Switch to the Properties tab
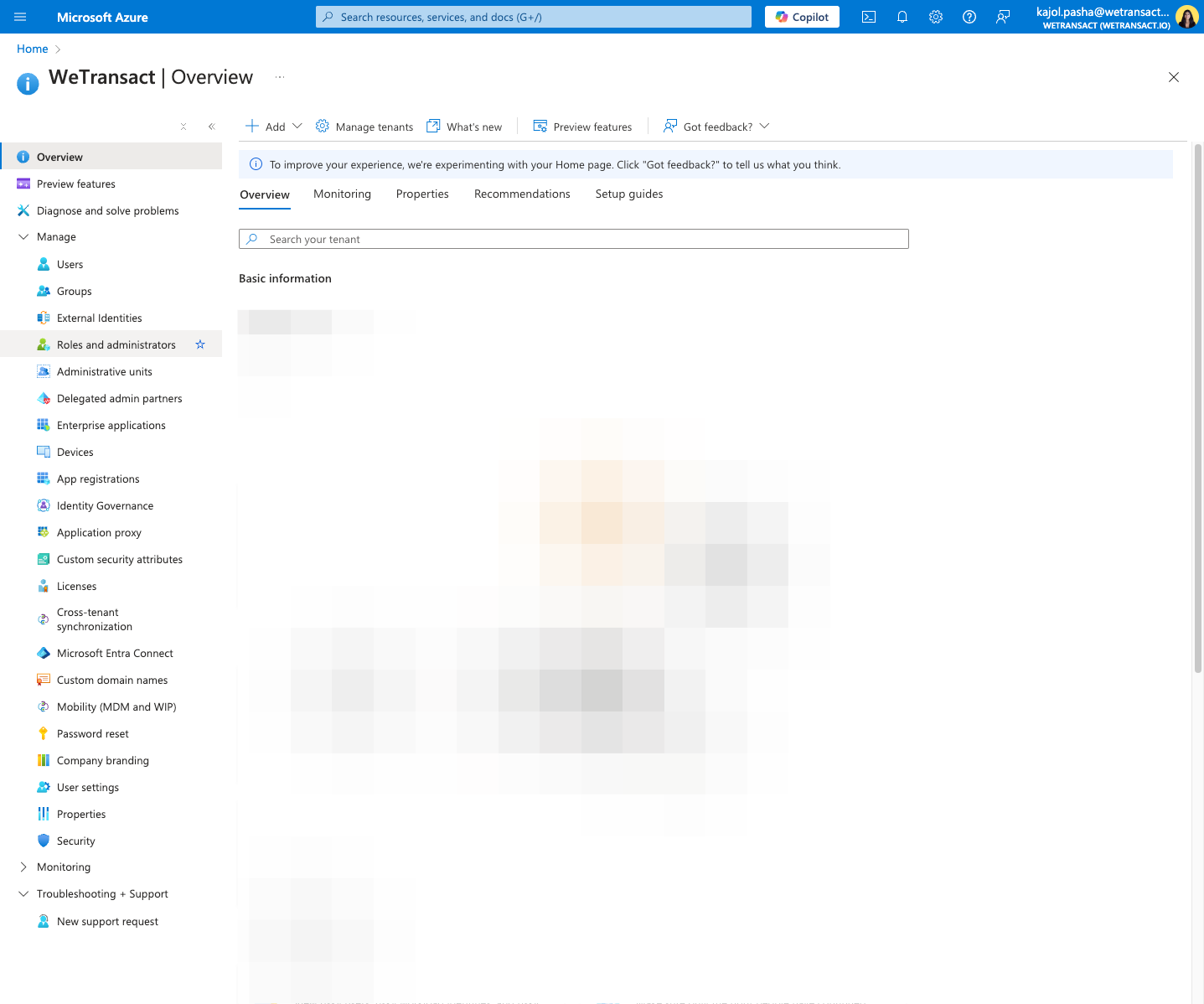The width and height of the screenshot is (1204, 1004). tap(422, 194)
